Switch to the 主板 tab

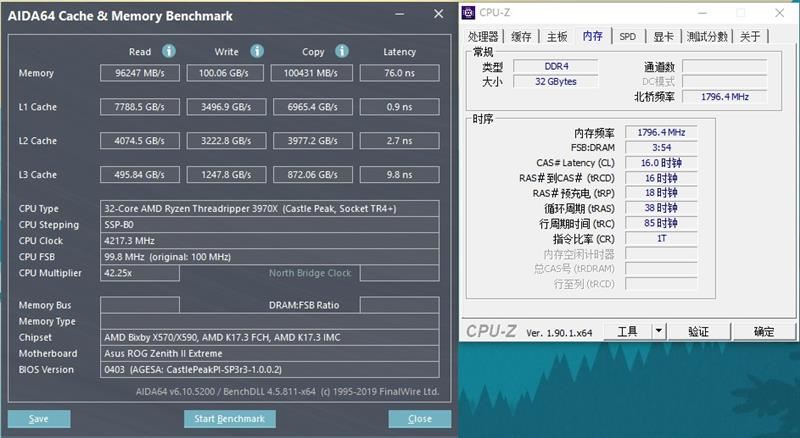pyautogui.click(x=557, y=36)
